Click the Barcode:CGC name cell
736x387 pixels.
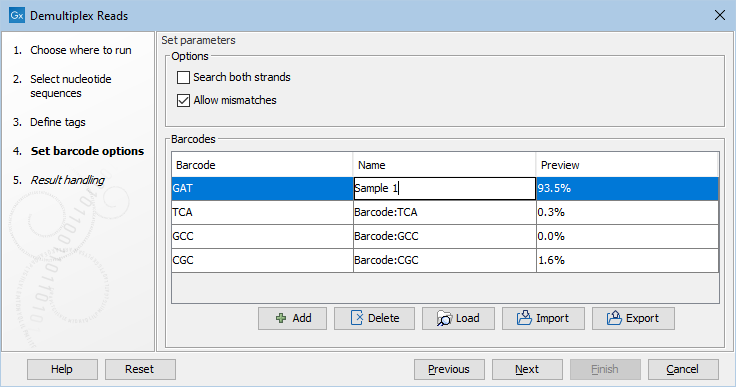point(444,260)
